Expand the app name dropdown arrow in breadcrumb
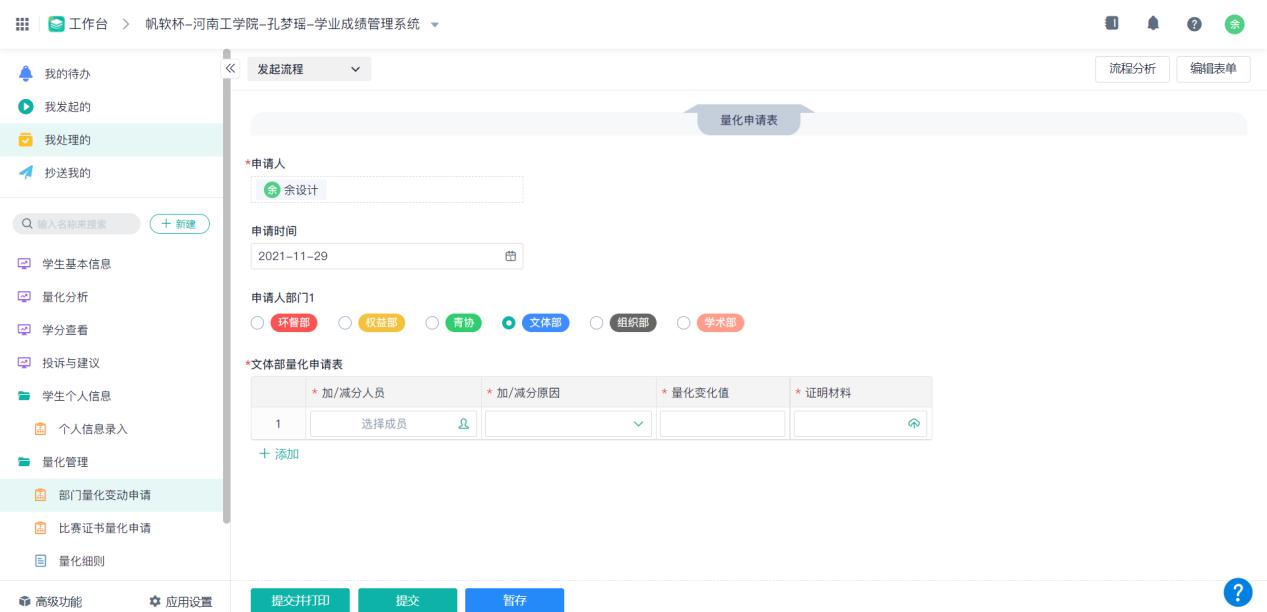This screenshot has height=612, width=1267. pyautogui.click(x=434, y=24)
